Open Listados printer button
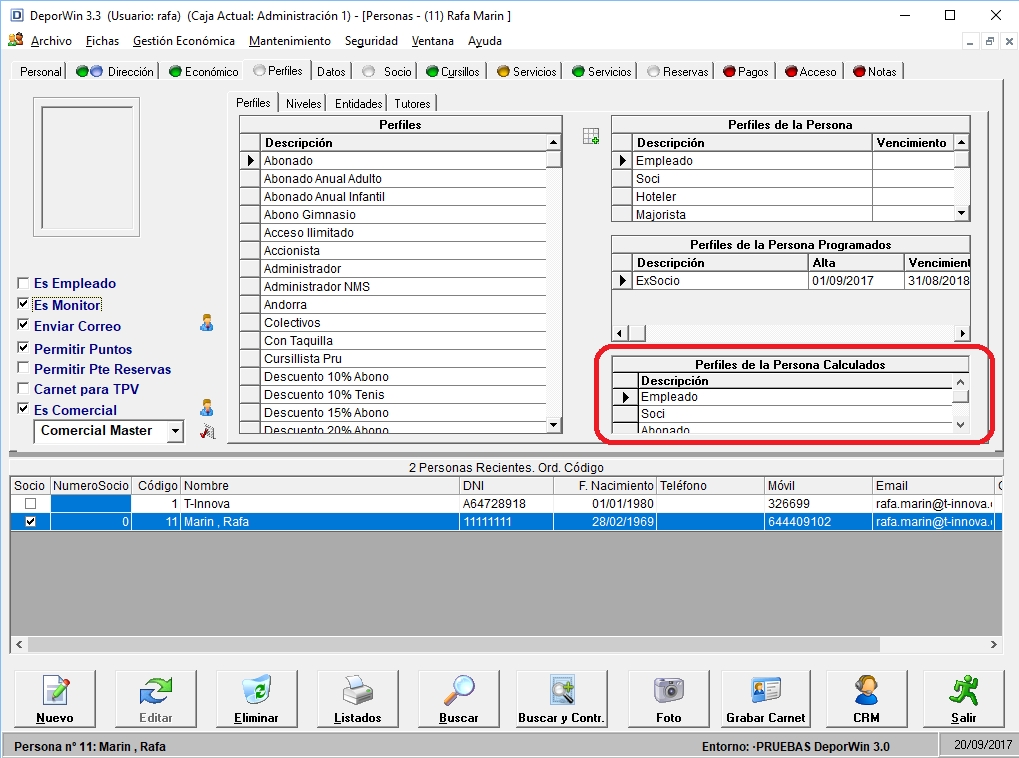1019x758 pixels. 357,698
